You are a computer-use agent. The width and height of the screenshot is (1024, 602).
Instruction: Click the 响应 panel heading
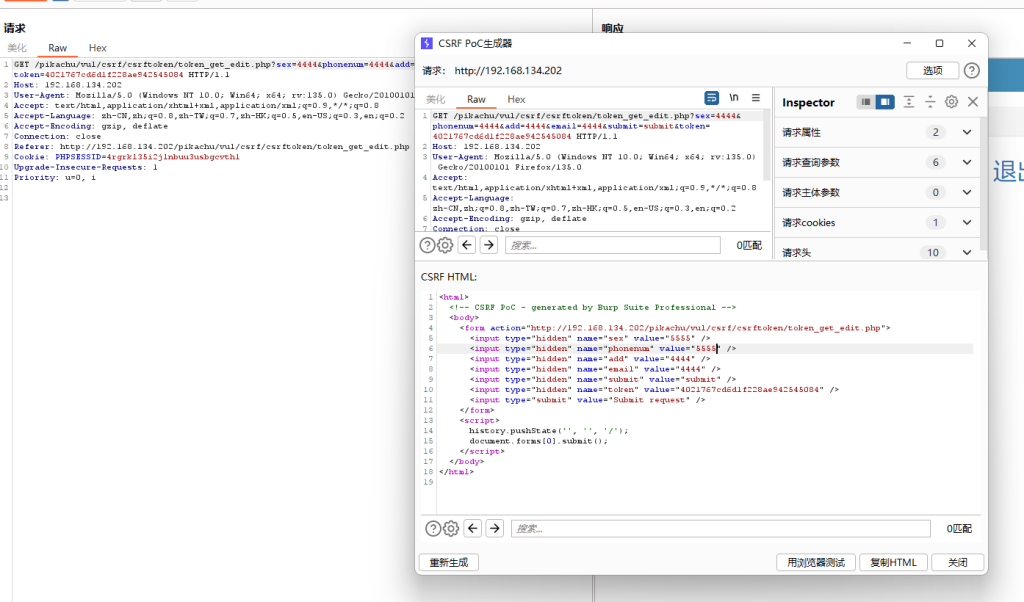click(x=613, y=28)
